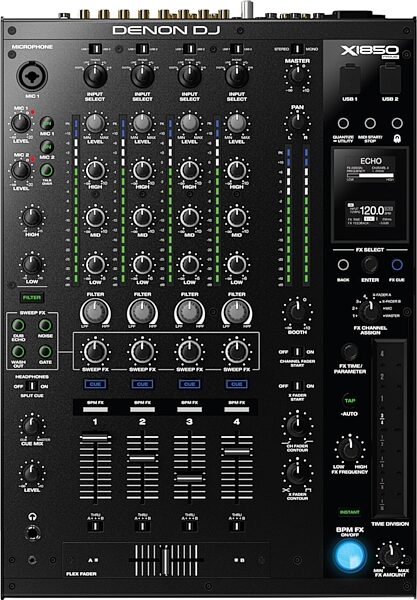
Task: Click the channel 1 Input Select knob
Action: 95,76
